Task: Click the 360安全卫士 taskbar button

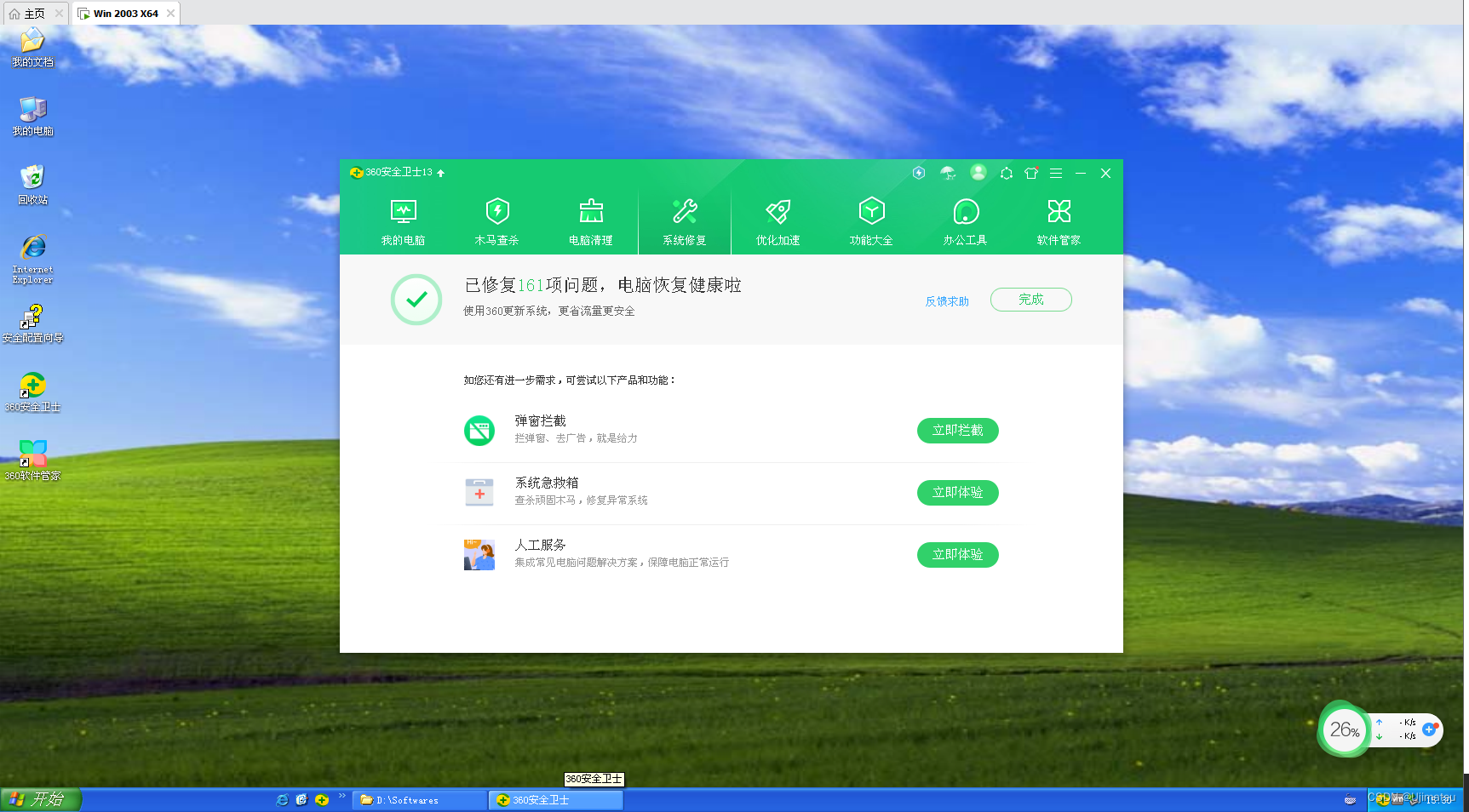Action: (555, 800)
